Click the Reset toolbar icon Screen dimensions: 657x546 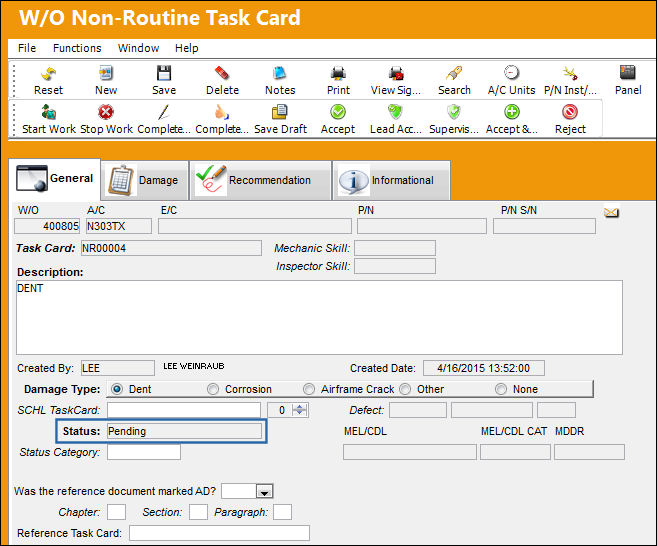[48, 74]
